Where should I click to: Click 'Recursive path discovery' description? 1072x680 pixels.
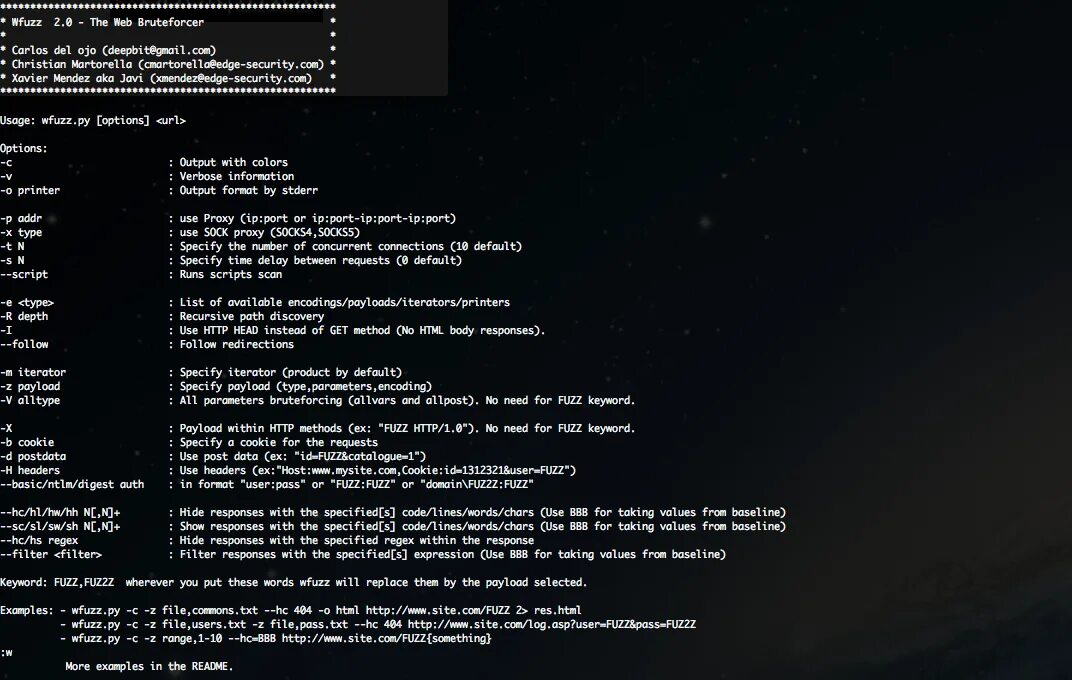(x=252, y=316)
